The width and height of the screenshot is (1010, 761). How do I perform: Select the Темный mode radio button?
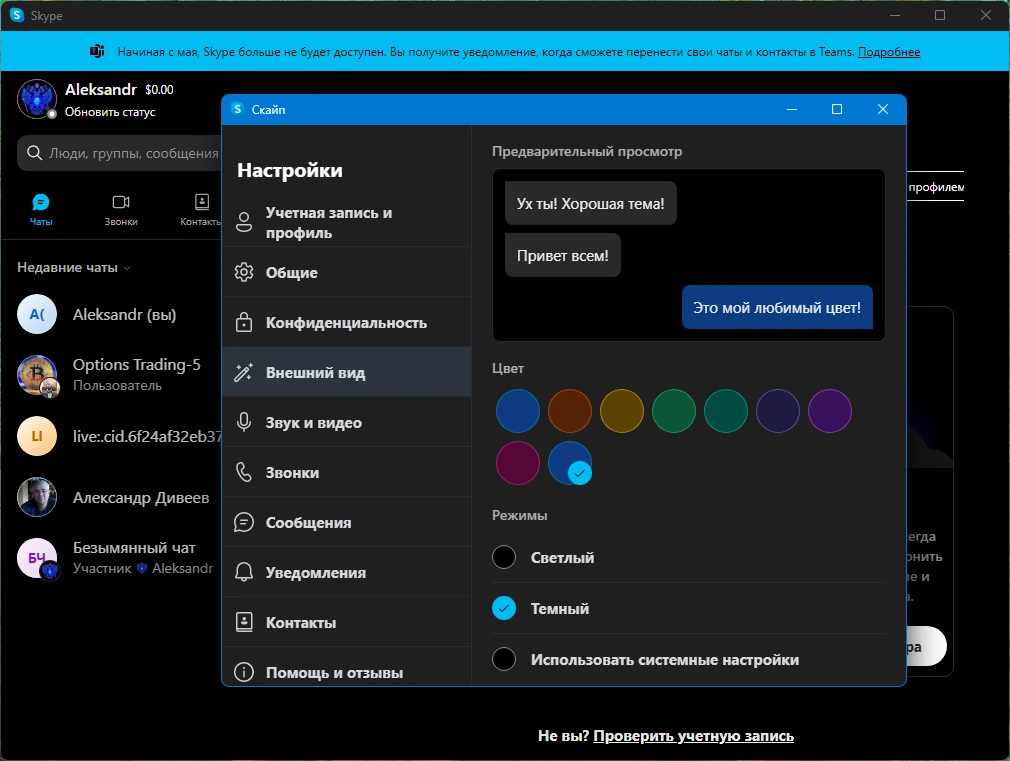coord(504,608)
